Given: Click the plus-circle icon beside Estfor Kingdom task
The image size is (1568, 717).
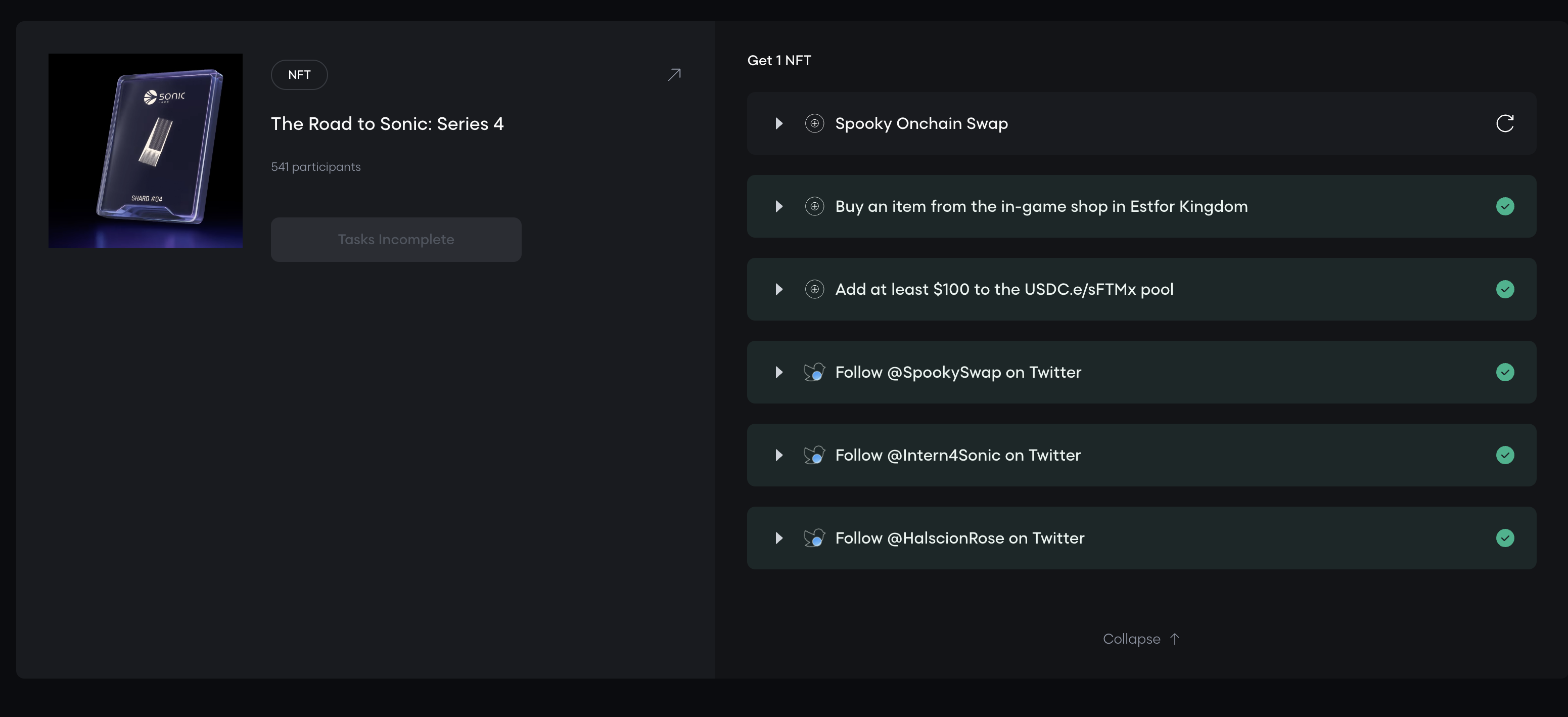Looking at the screenshot, I should tap(814, 206).
